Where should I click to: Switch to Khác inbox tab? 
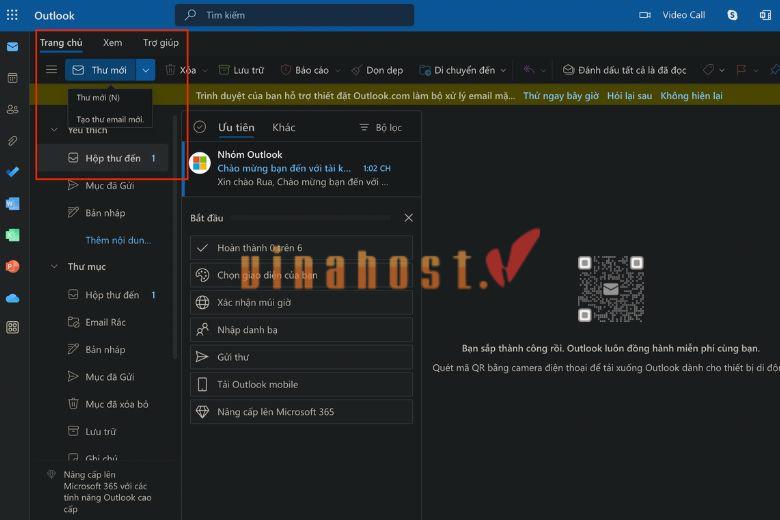tap(284, 127)
